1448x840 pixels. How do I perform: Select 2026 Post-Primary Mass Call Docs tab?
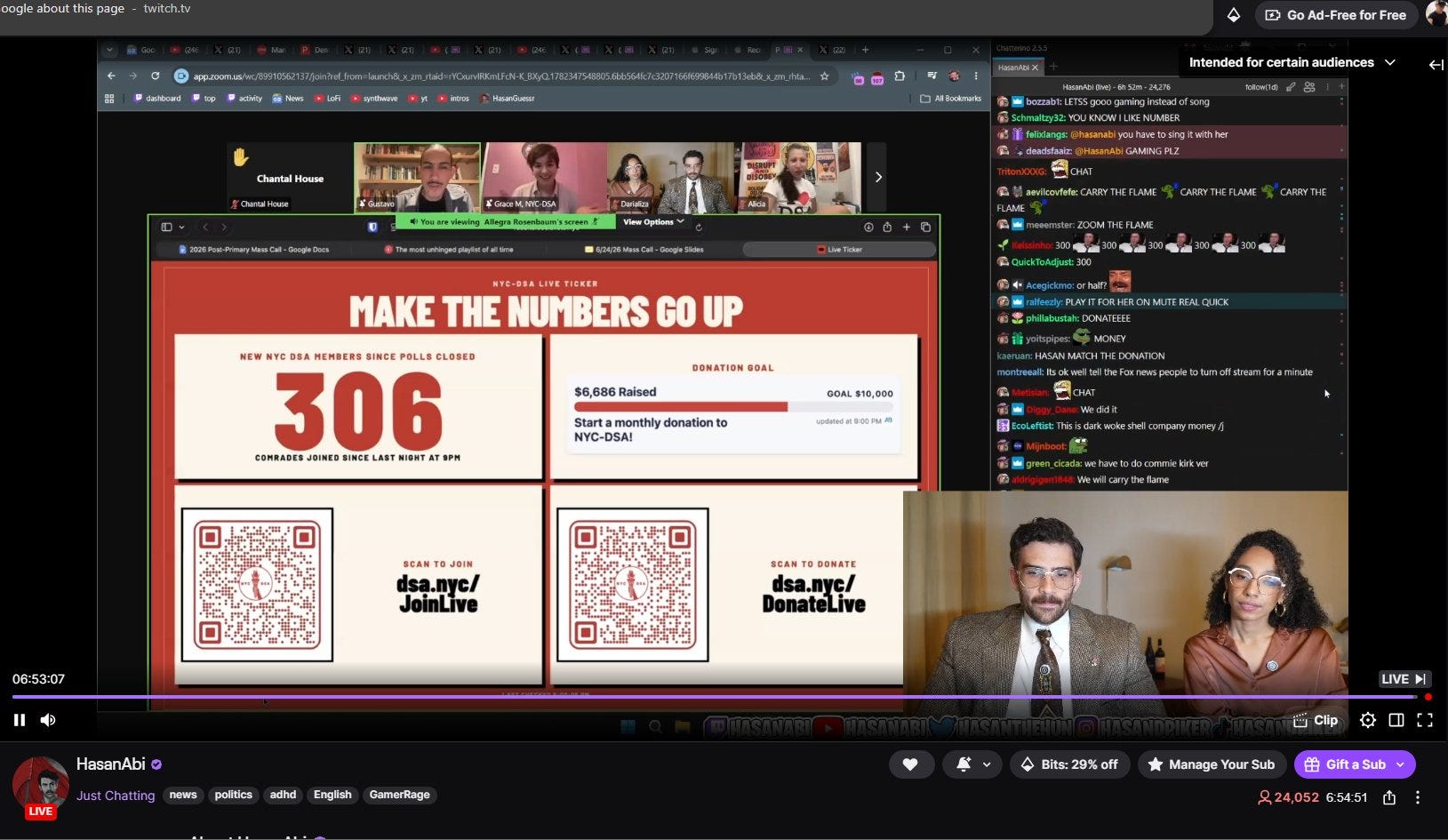[x=254, y=250]
